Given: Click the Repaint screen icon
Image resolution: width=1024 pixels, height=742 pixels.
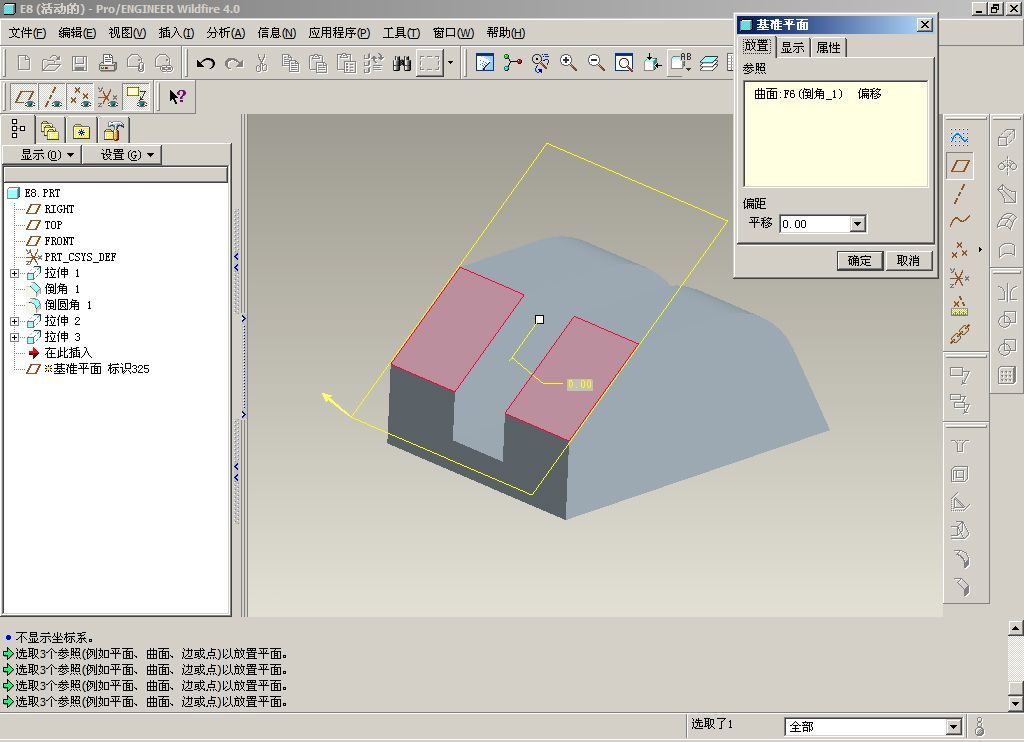Looking at the screenshot, I should [x=485, y=63].
